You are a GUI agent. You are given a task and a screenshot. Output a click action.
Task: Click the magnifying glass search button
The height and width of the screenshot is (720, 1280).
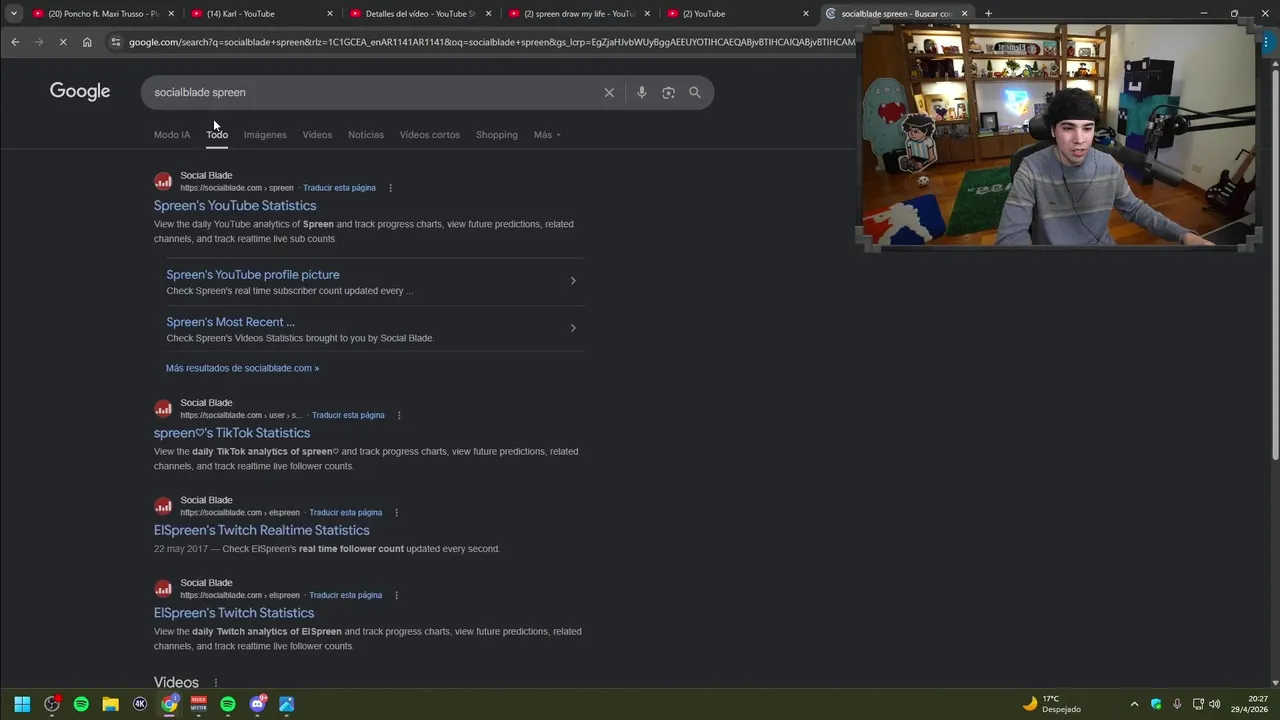pos(695,92)
